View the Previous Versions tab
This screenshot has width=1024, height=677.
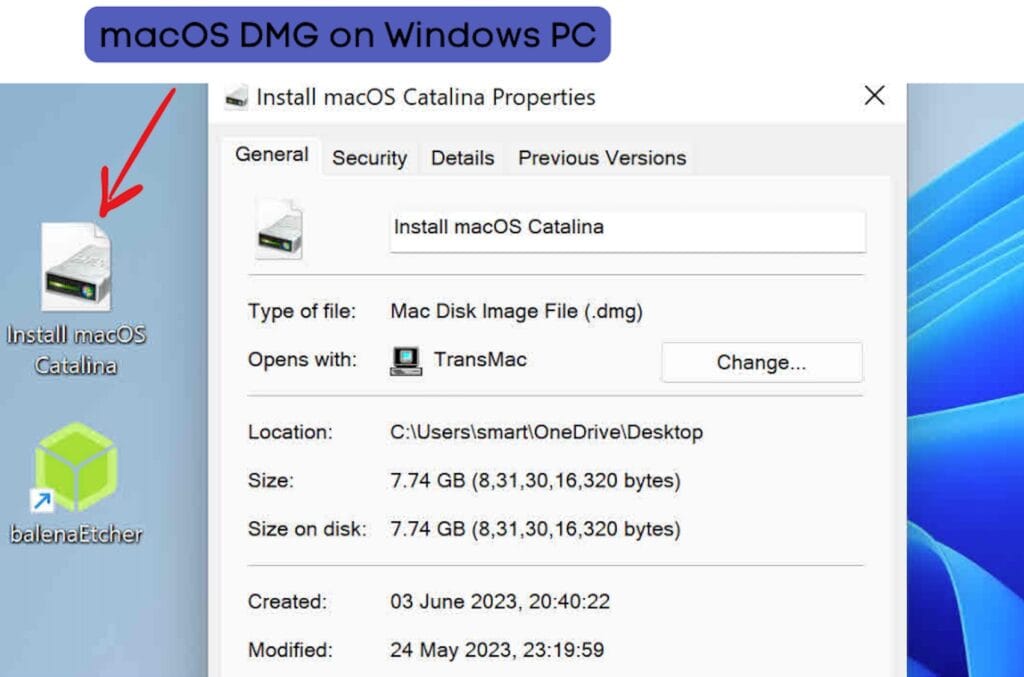(x=601, y=157)
